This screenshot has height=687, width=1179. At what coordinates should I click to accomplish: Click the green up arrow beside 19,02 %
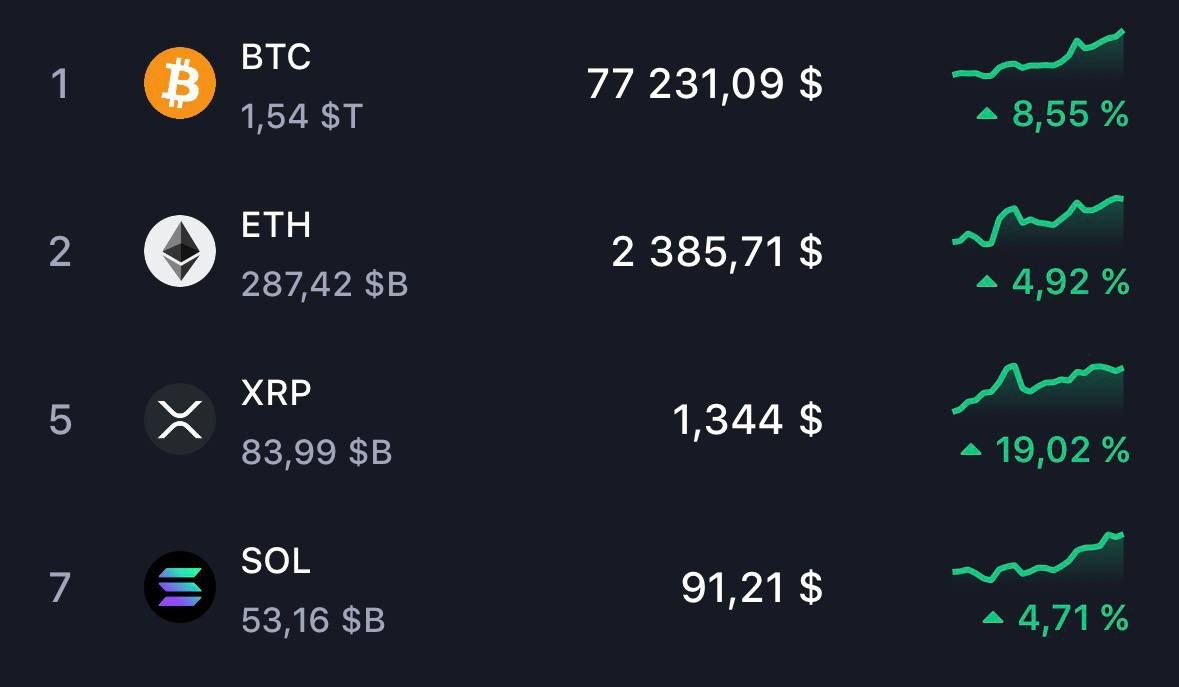[971, 449]
